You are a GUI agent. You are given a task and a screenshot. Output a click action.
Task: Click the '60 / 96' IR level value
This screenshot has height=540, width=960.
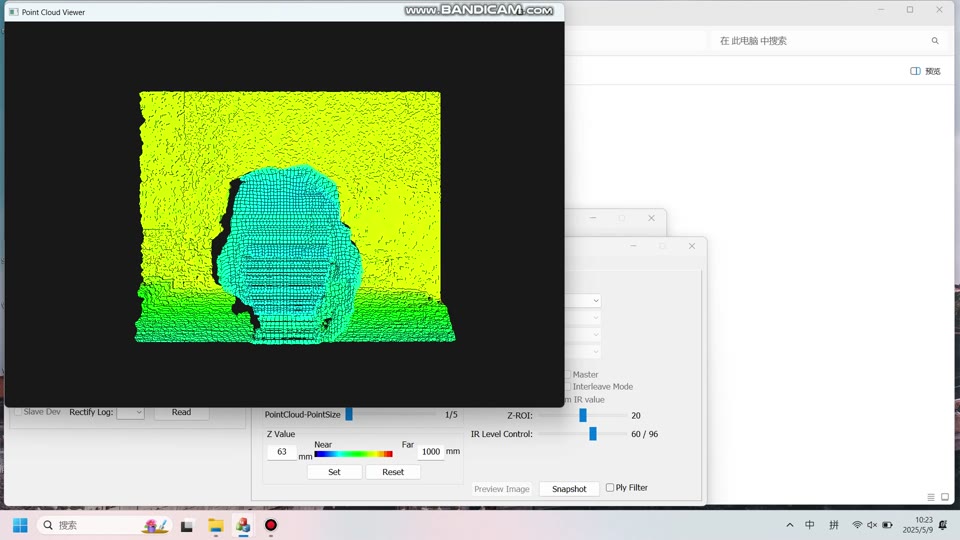tap(645, 434)
